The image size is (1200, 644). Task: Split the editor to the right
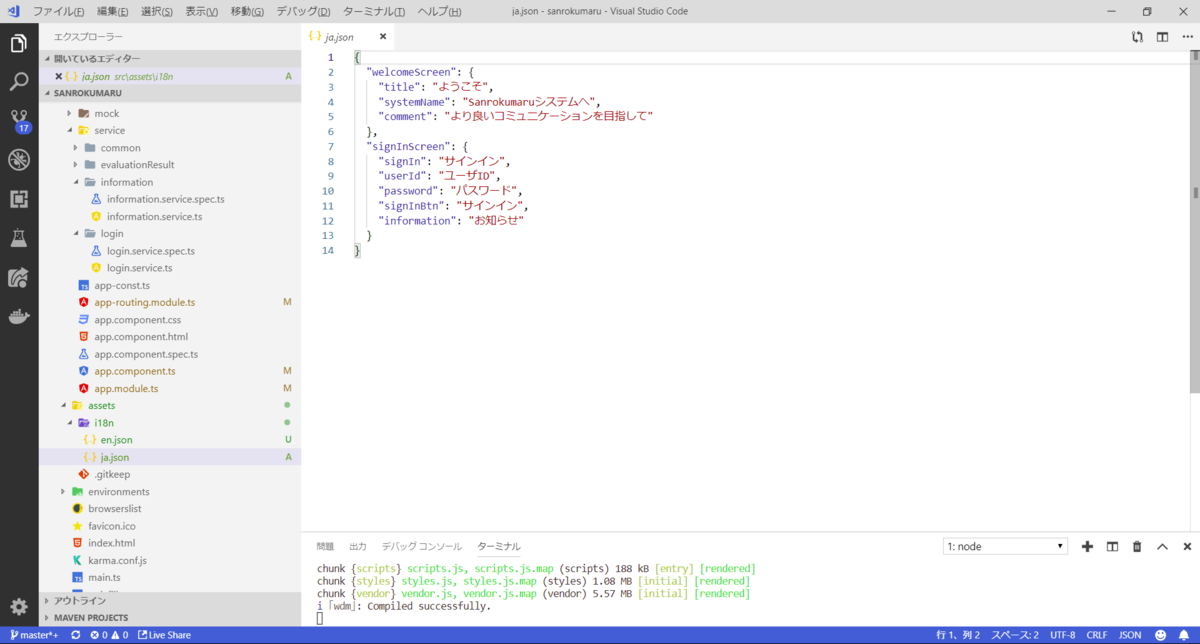coord(1162,37)
